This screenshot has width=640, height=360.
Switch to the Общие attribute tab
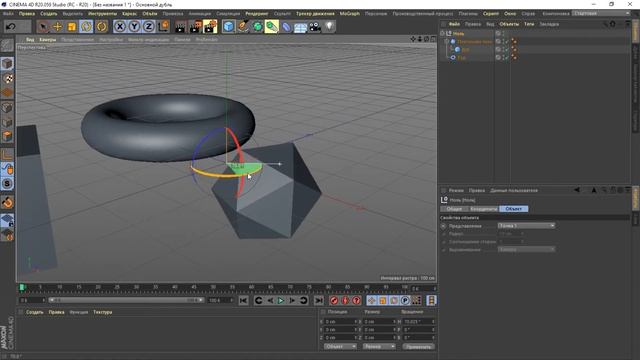click(x=454, y=209)
